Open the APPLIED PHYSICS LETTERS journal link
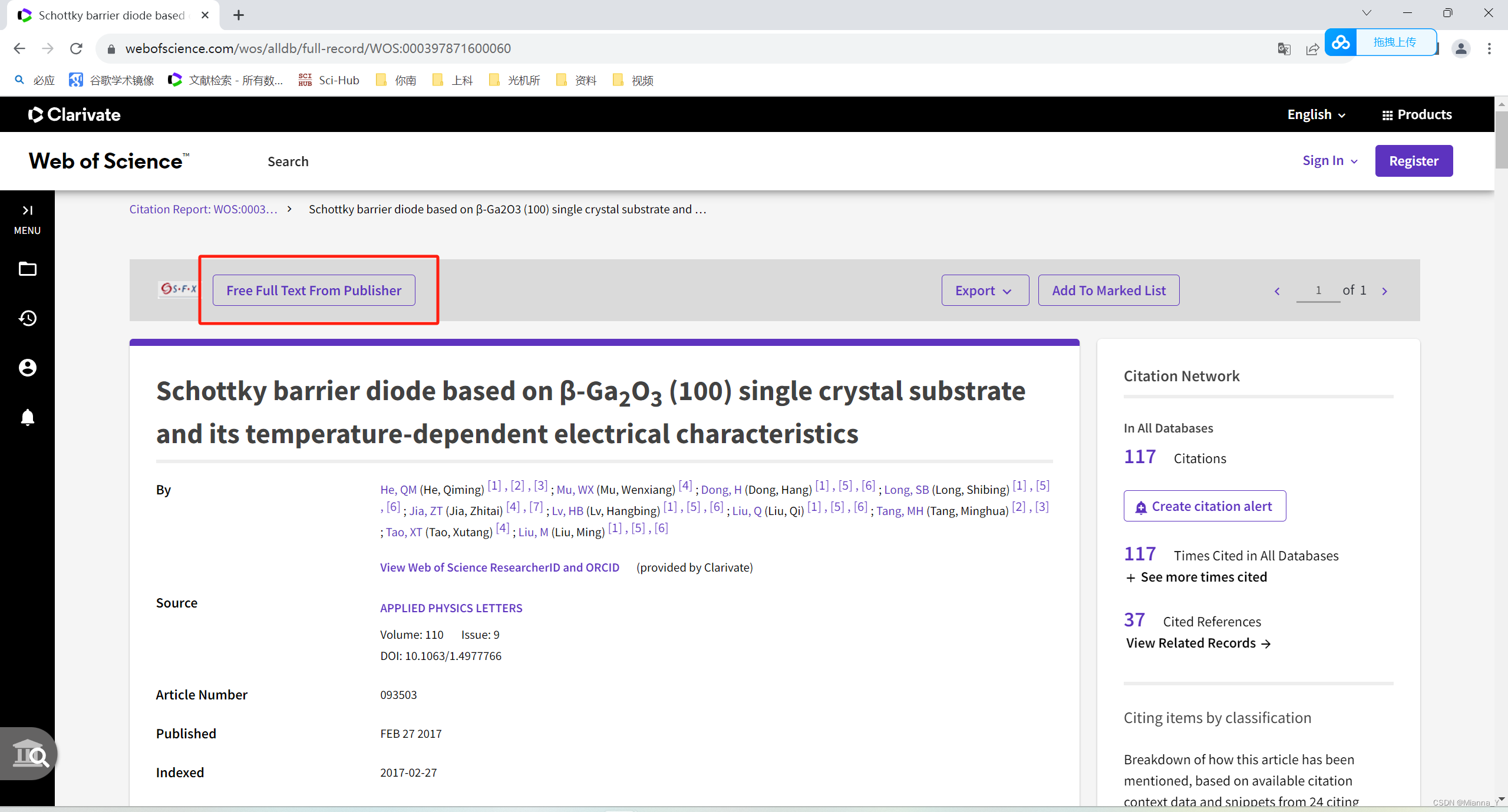 point(451,608)
